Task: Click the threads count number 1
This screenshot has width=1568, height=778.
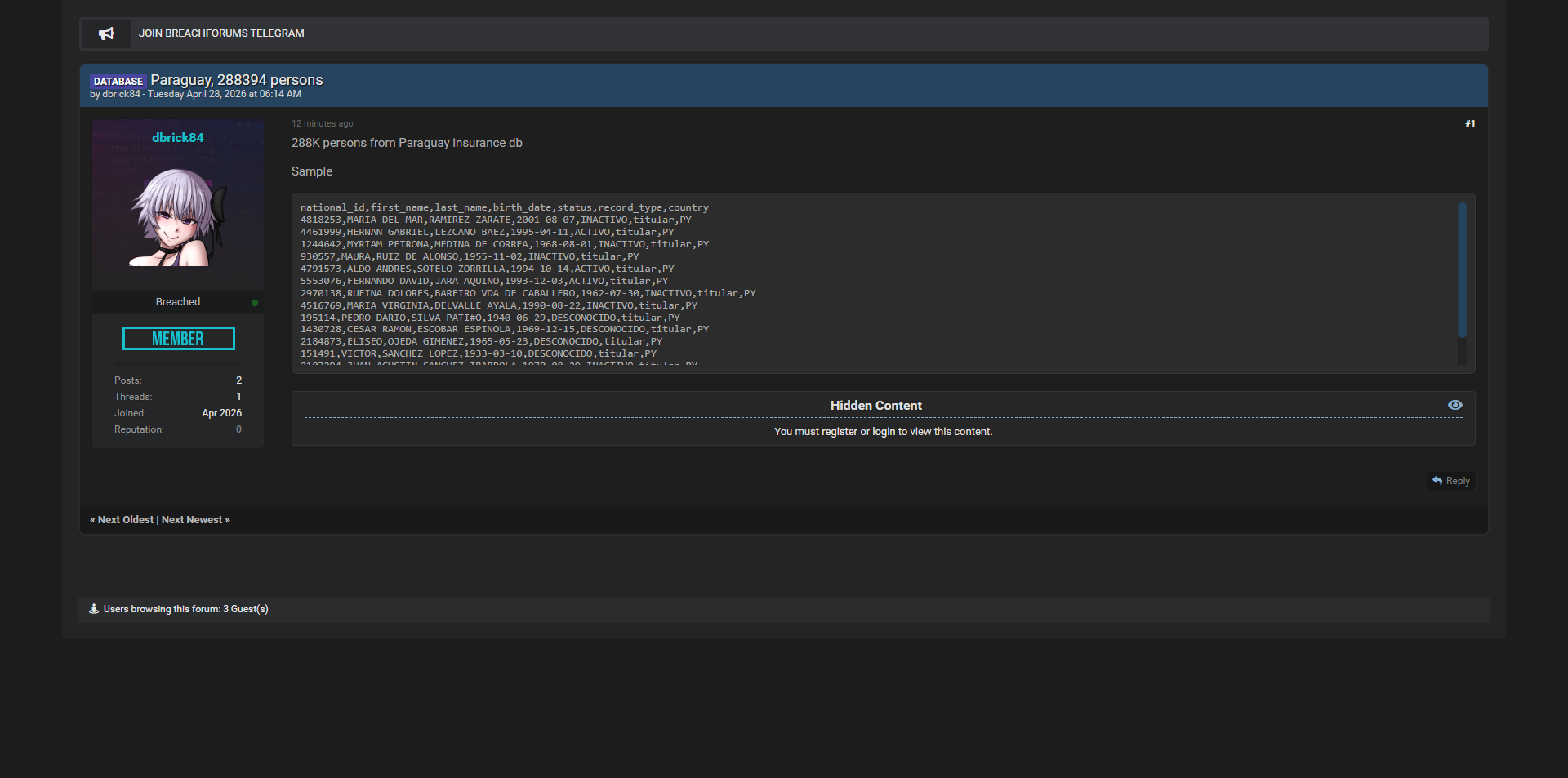Action: click(238, 397)
